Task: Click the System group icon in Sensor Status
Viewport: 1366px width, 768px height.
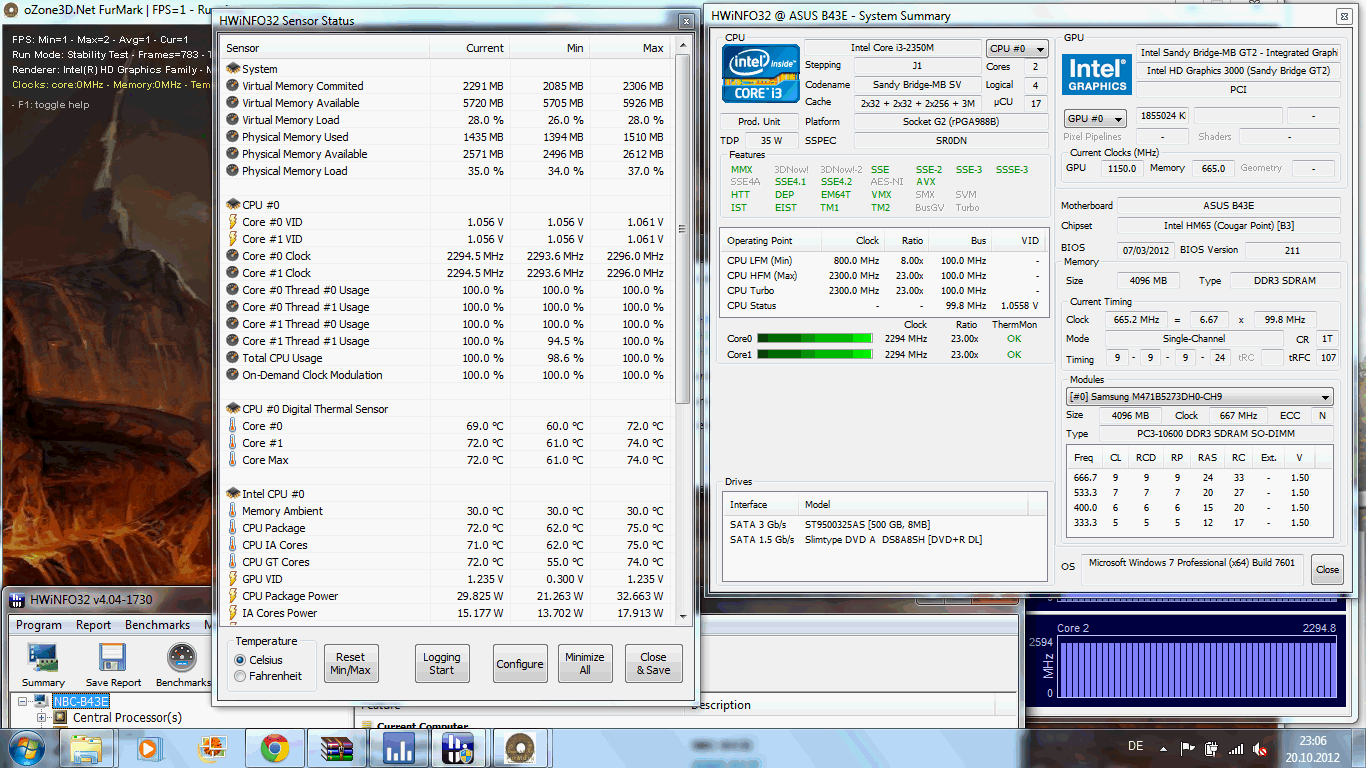Action: coord(233,69)
